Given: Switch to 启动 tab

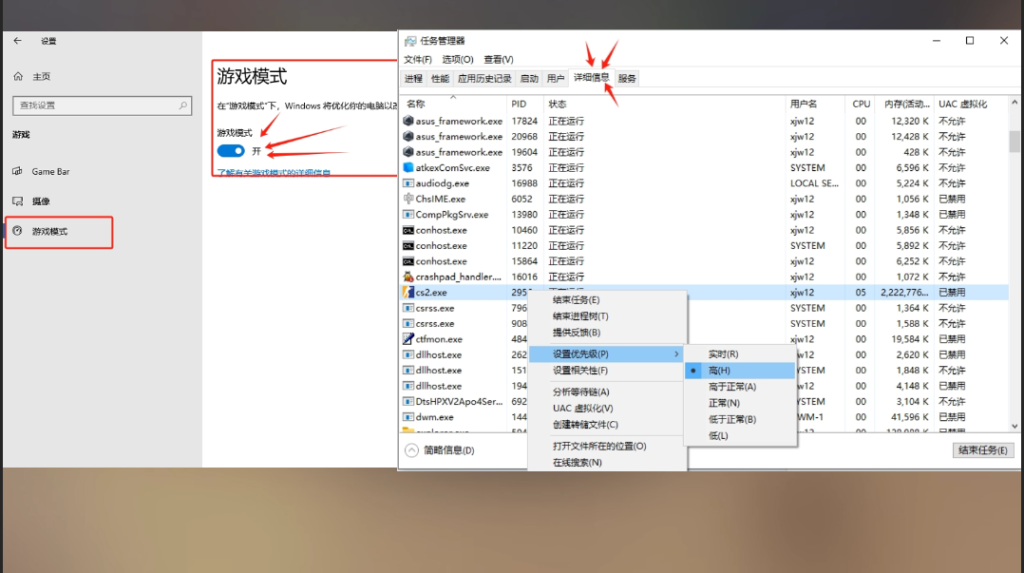Looking at the screenshot, I should tap(529, 78).
